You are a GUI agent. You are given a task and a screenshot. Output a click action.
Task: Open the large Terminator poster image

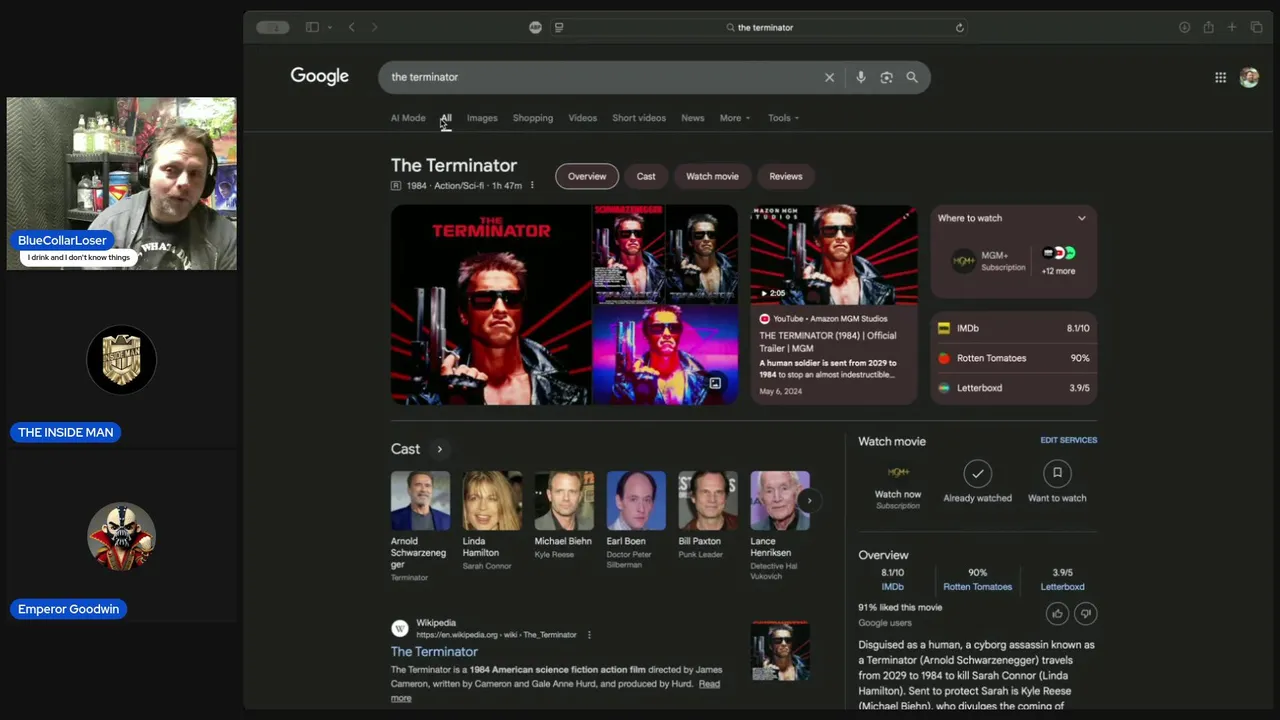491,305
